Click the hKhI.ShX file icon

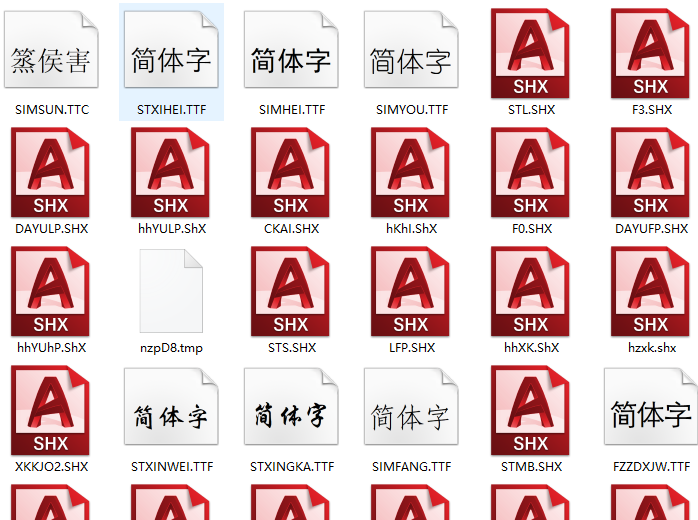(410, 173)
